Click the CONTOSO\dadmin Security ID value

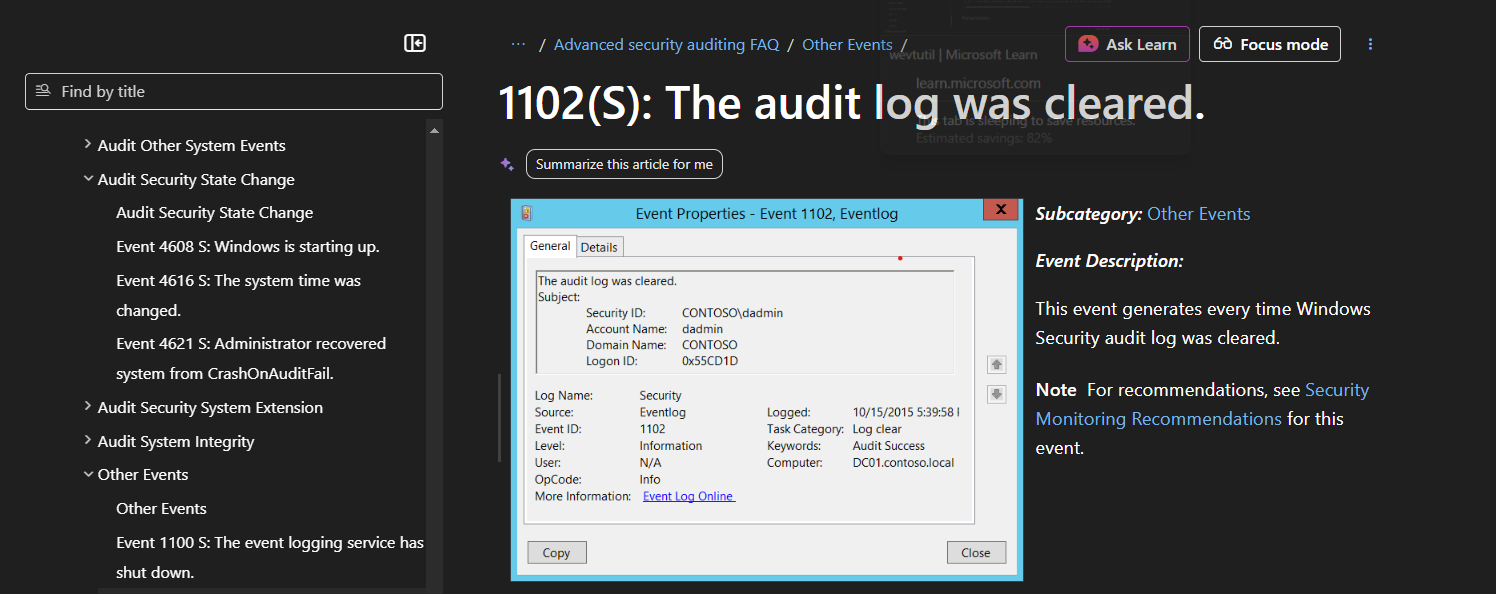[733, 313]
